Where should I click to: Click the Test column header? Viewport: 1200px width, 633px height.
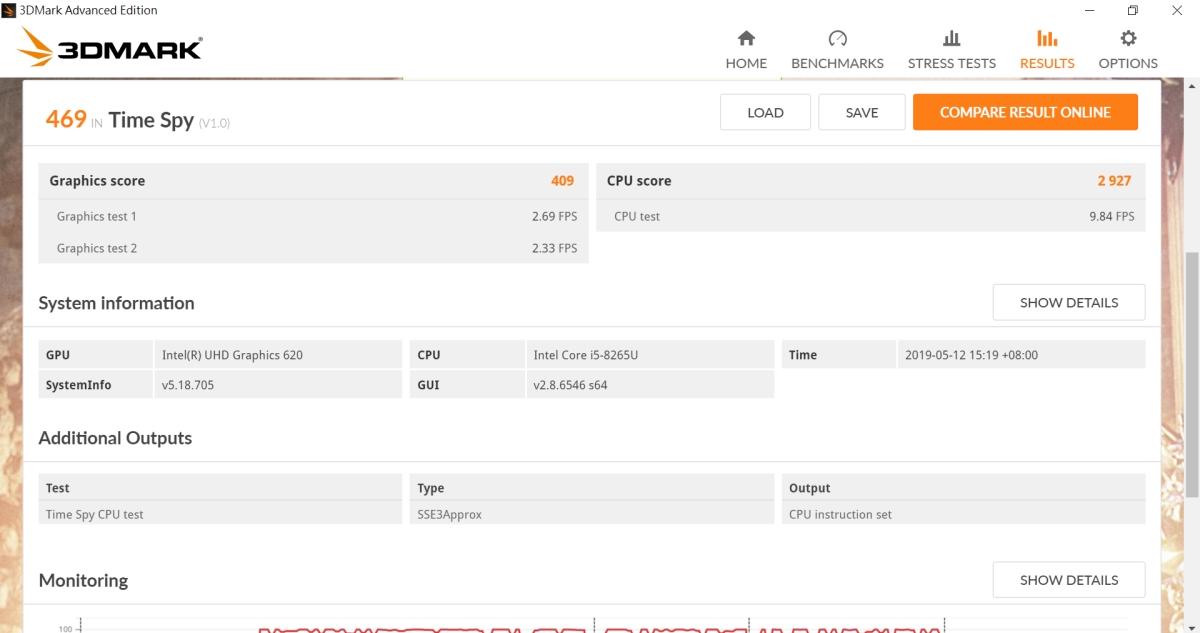click(x=220, y=488)
